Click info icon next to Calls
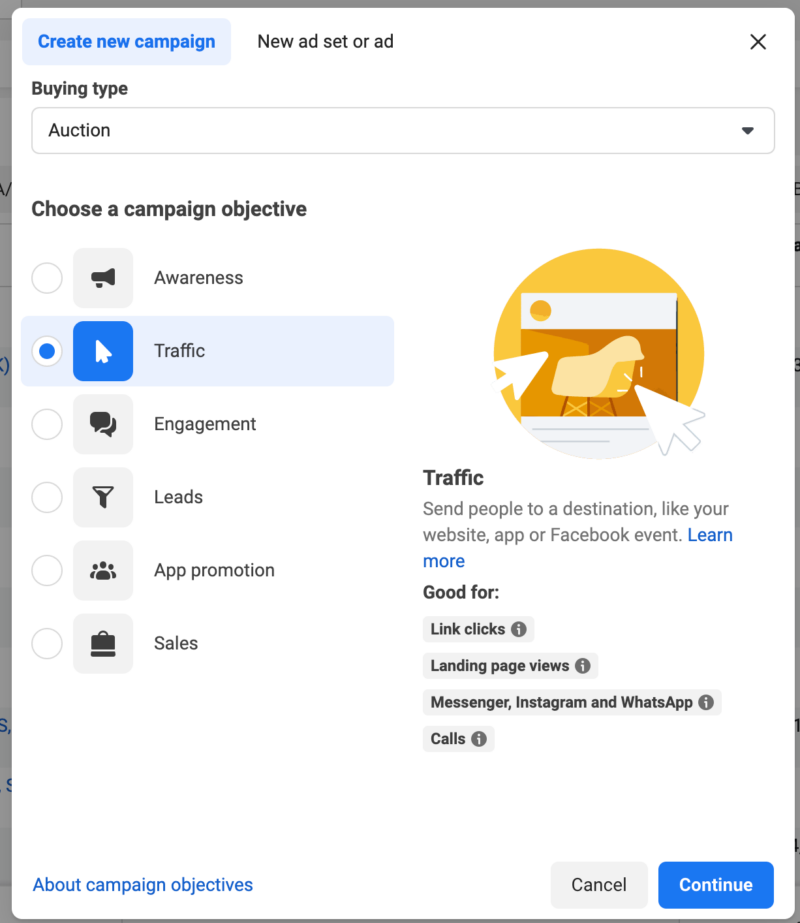This screenshot has height=923, width=800. point(479,739)
